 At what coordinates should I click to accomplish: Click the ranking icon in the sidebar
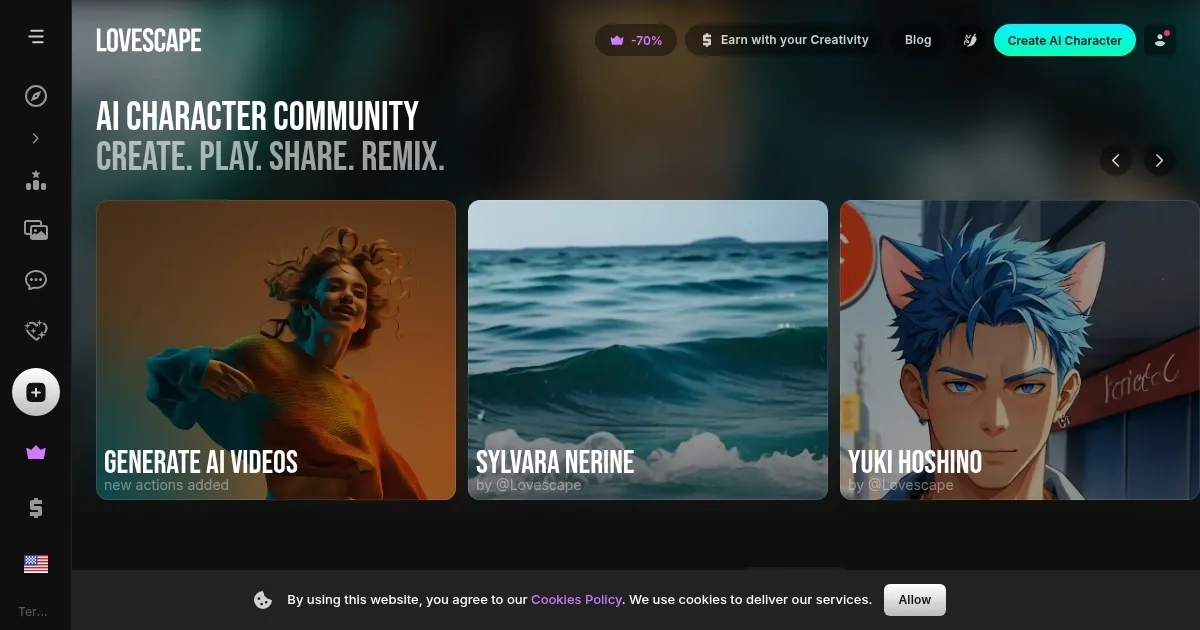pos(36,180)
